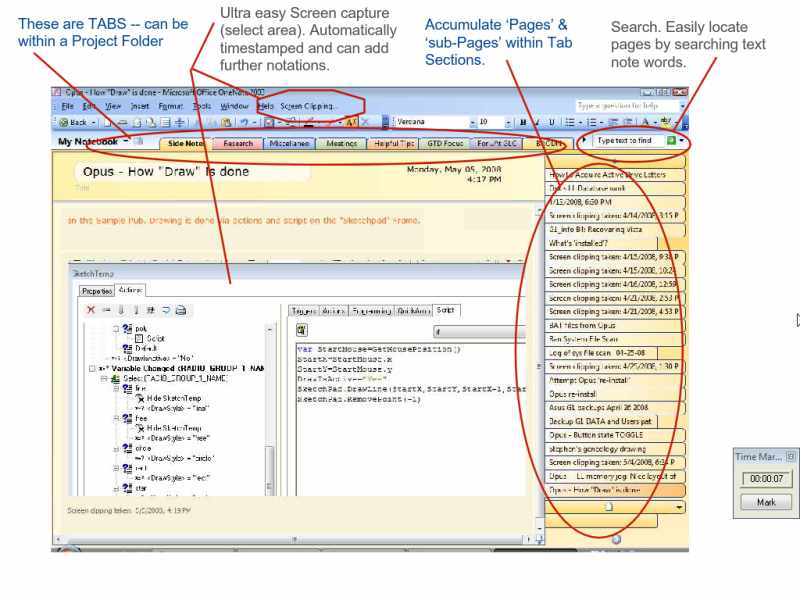800x600 pixels.
Task: Select the Triggers tab in SketchTemp
Action: tap(304, 311)
